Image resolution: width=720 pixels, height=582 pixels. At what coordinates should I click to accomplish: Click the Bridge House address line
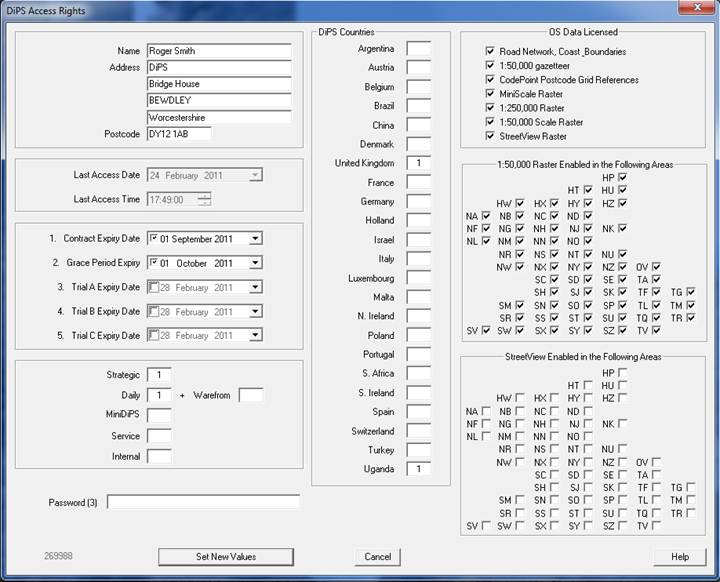219,84
